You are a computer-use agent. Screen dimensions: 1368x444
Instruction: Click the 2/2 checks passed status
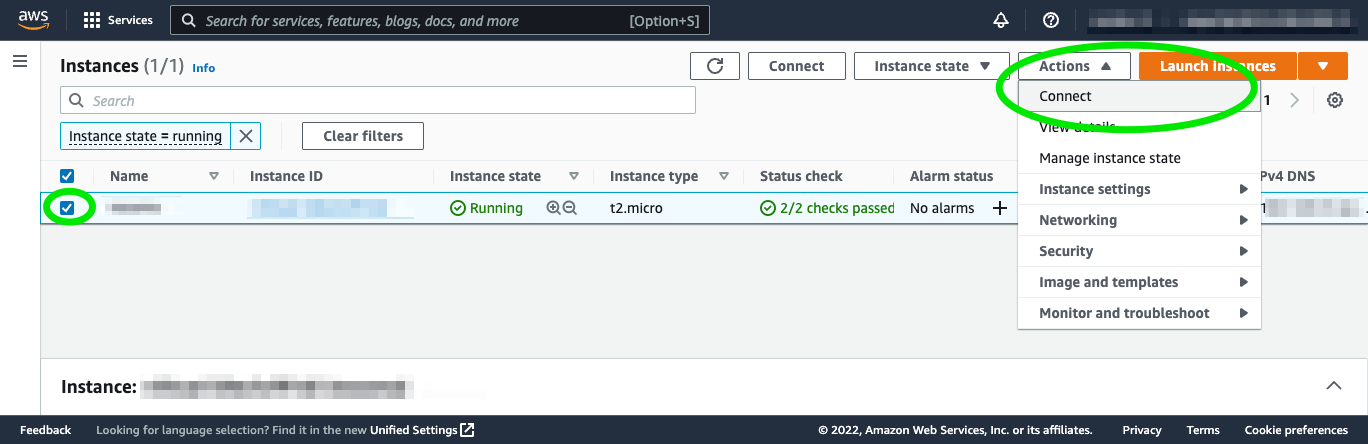(x=827, y=208)
